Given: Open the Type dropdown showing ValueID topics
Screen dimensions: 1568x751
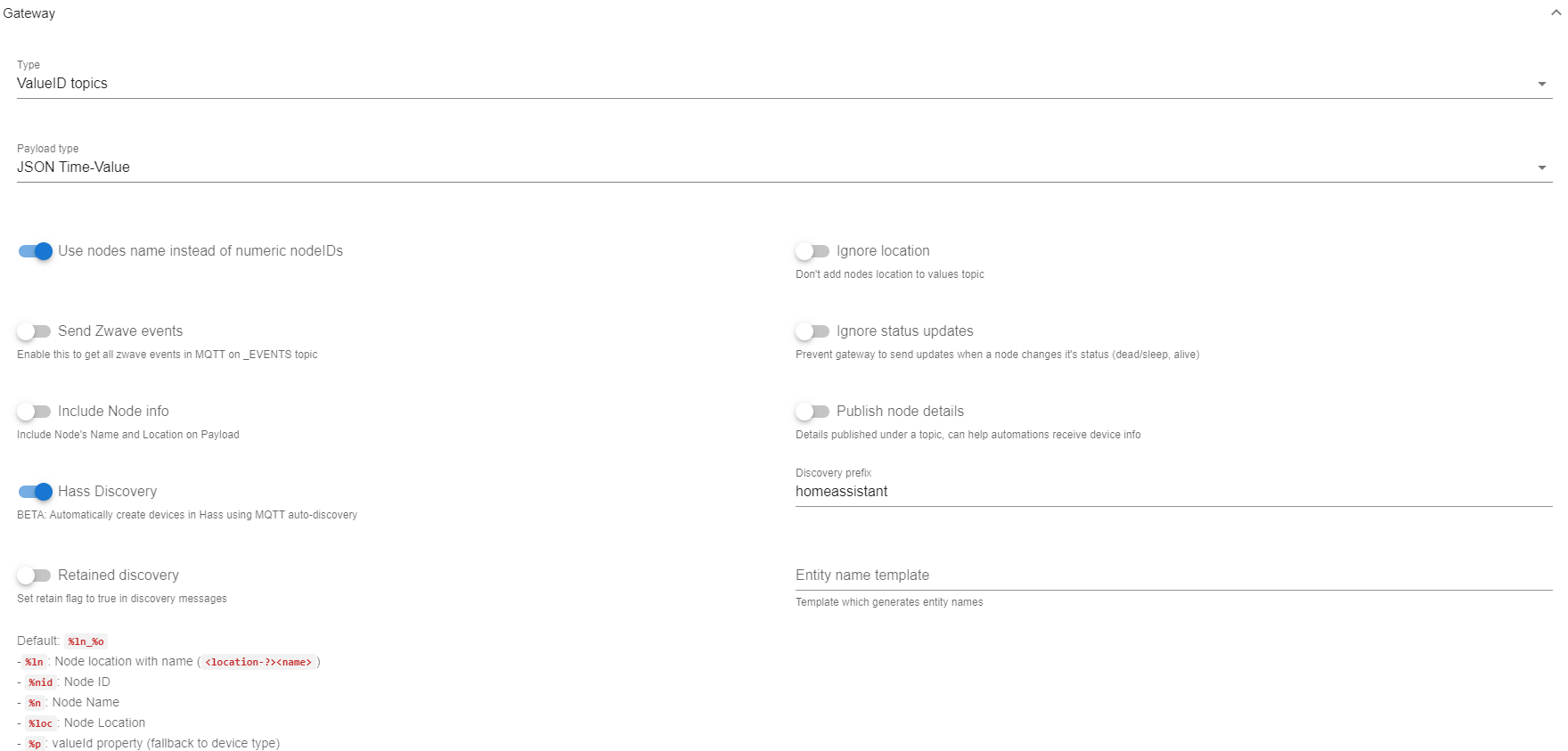Looking at the screenshot, I should [x=1542, y=83].
